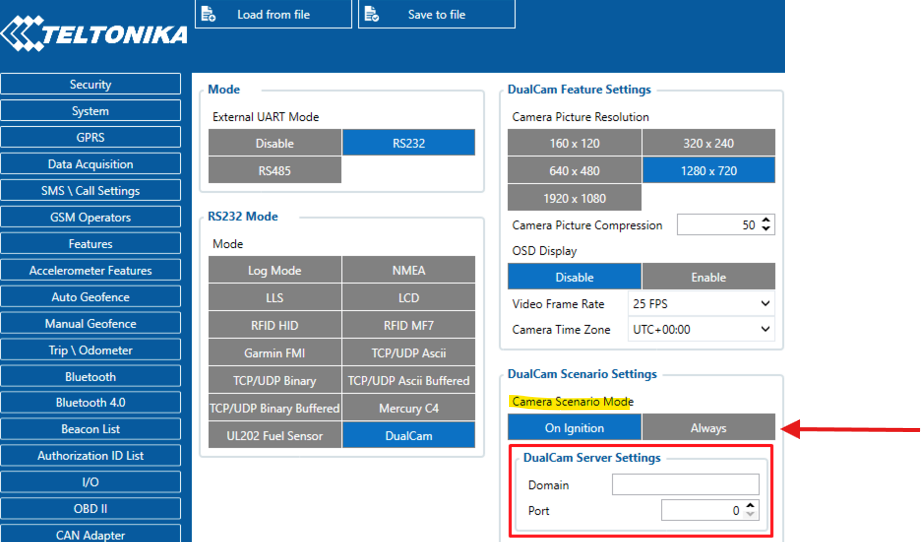Set picture resolution to 1280 x 720
This screenshot has width=921, height=542.
(x=708, y=170)
